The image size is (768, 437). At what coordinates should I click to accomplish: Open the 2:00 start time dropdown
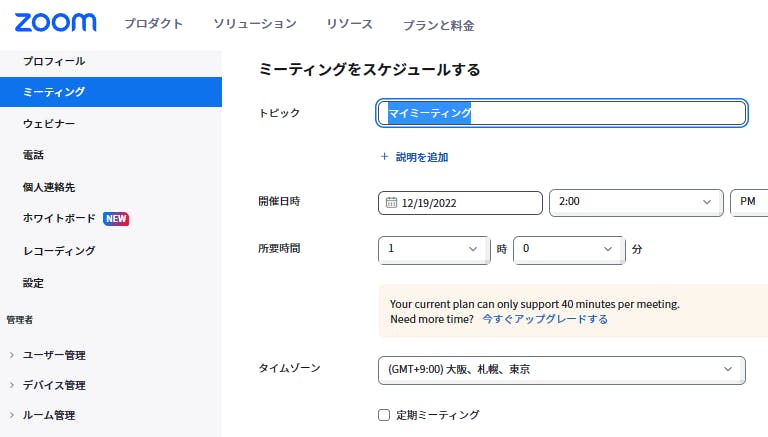point(635,202)
